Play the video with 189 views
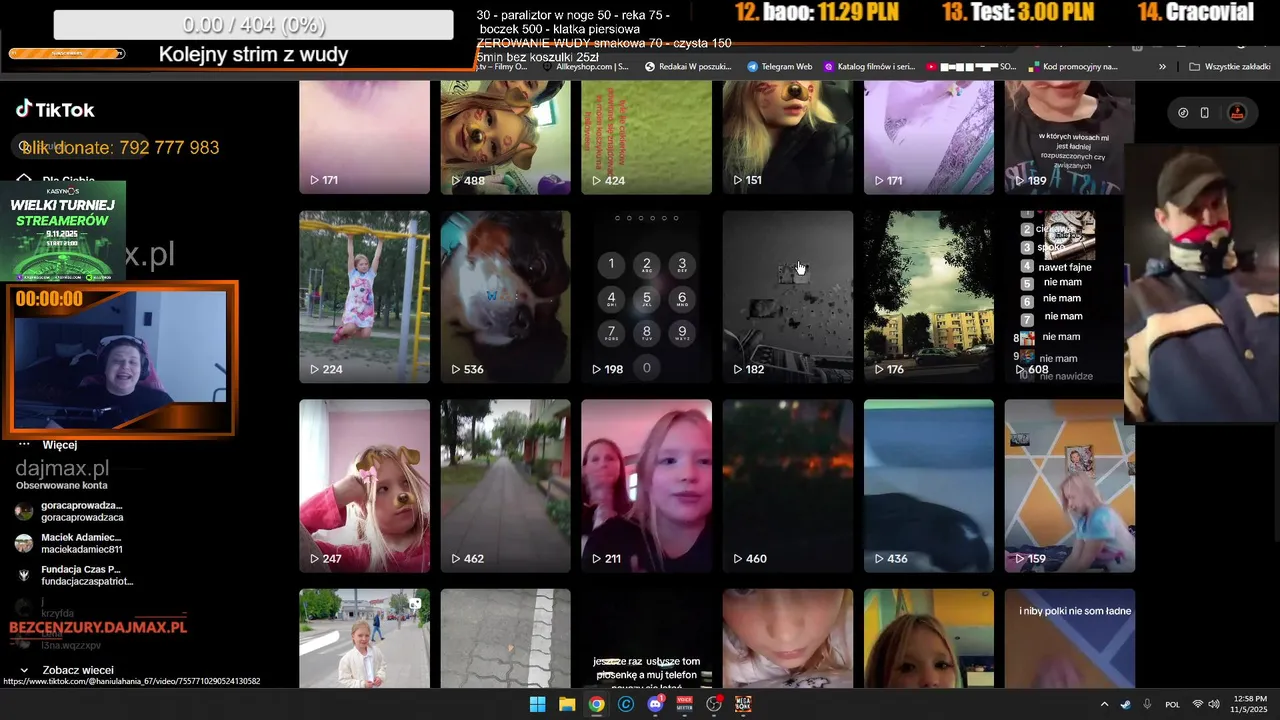 tap(1069, 137)
